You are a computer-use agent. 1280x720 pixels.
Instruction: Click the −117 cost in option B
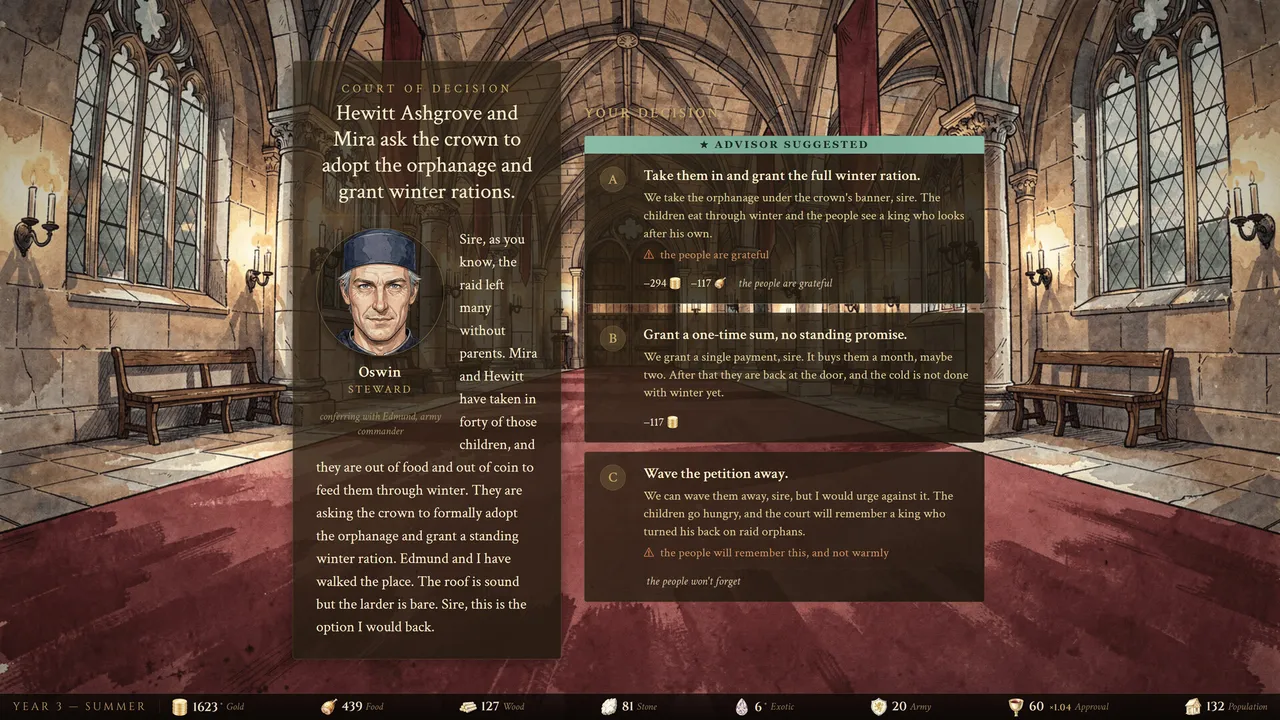coord(654,422)
